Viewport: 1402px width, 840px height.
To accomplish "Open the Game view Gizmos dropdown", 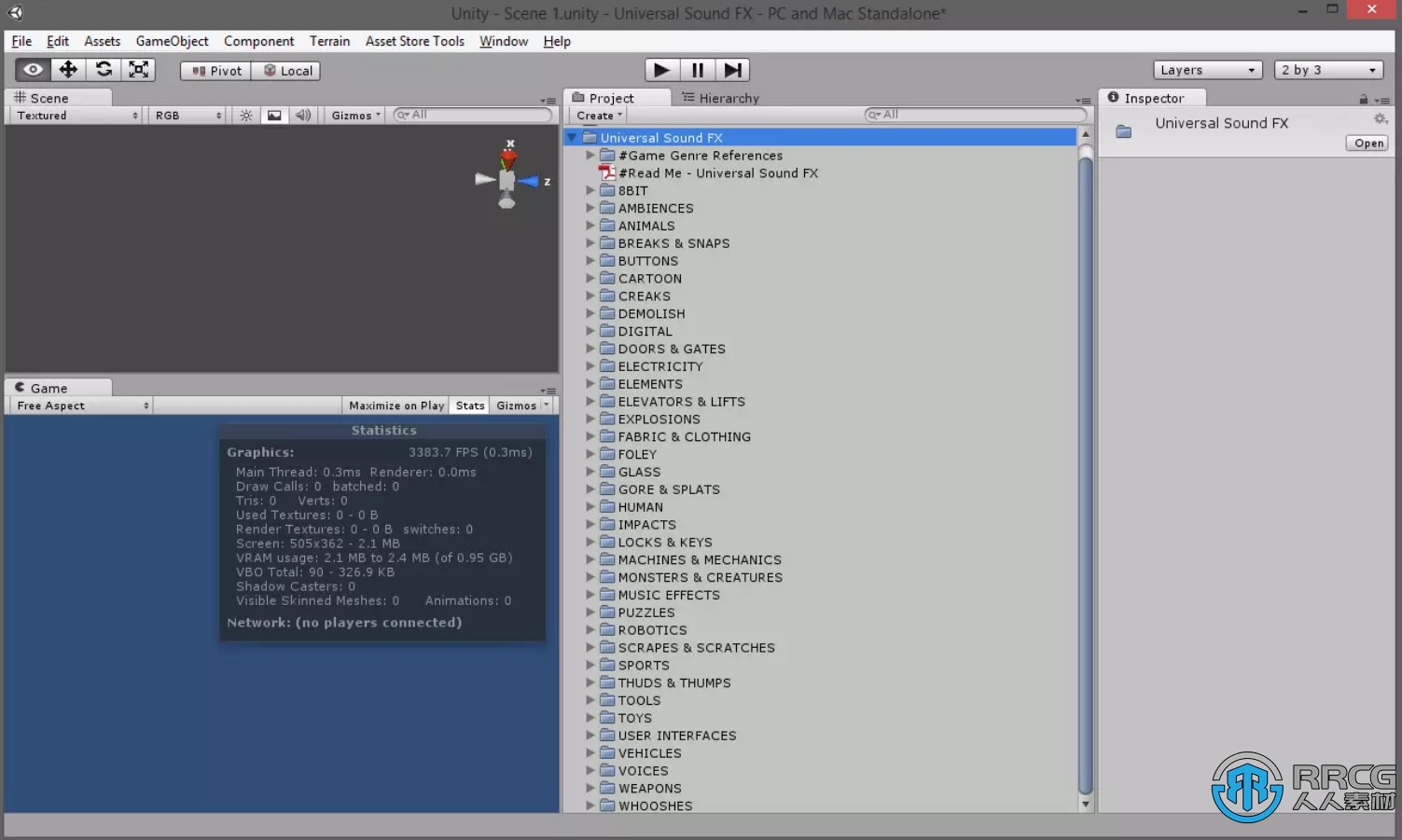I will [522, 406].
